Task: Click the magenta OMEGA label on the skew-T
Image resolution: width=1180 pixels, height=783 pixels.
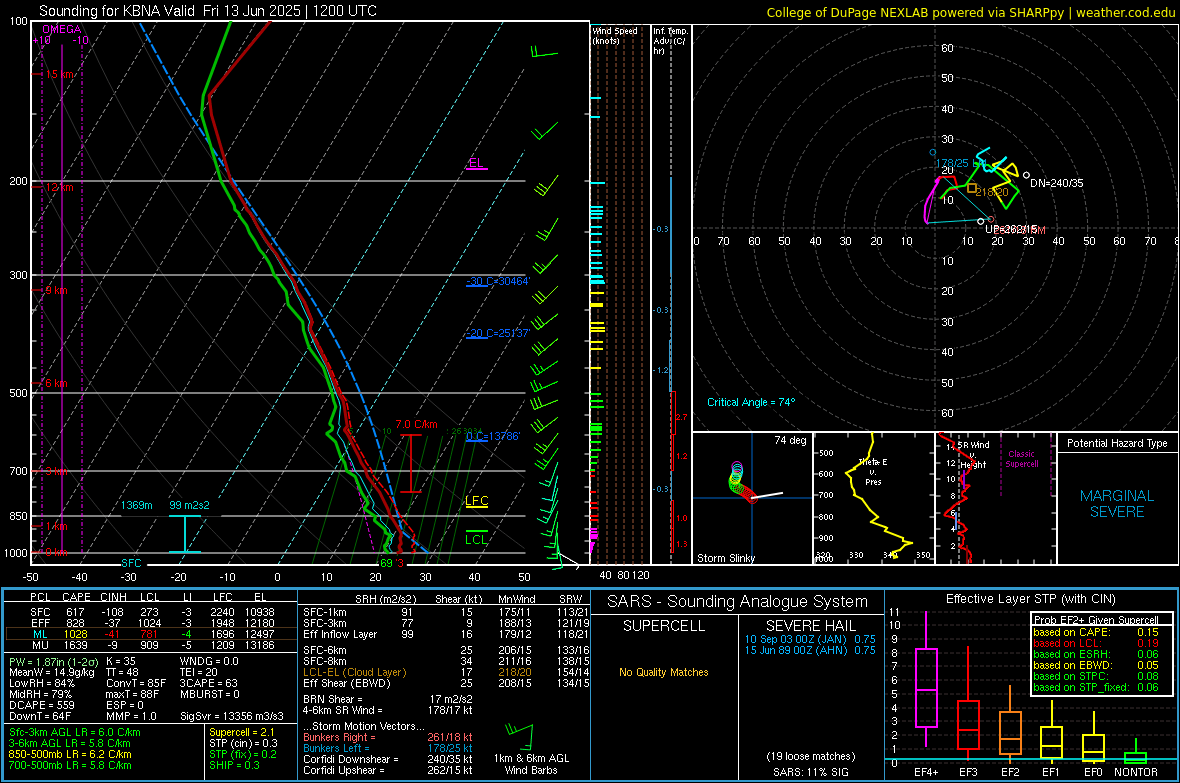Action: pyautogui.click(x=61, y=29)
